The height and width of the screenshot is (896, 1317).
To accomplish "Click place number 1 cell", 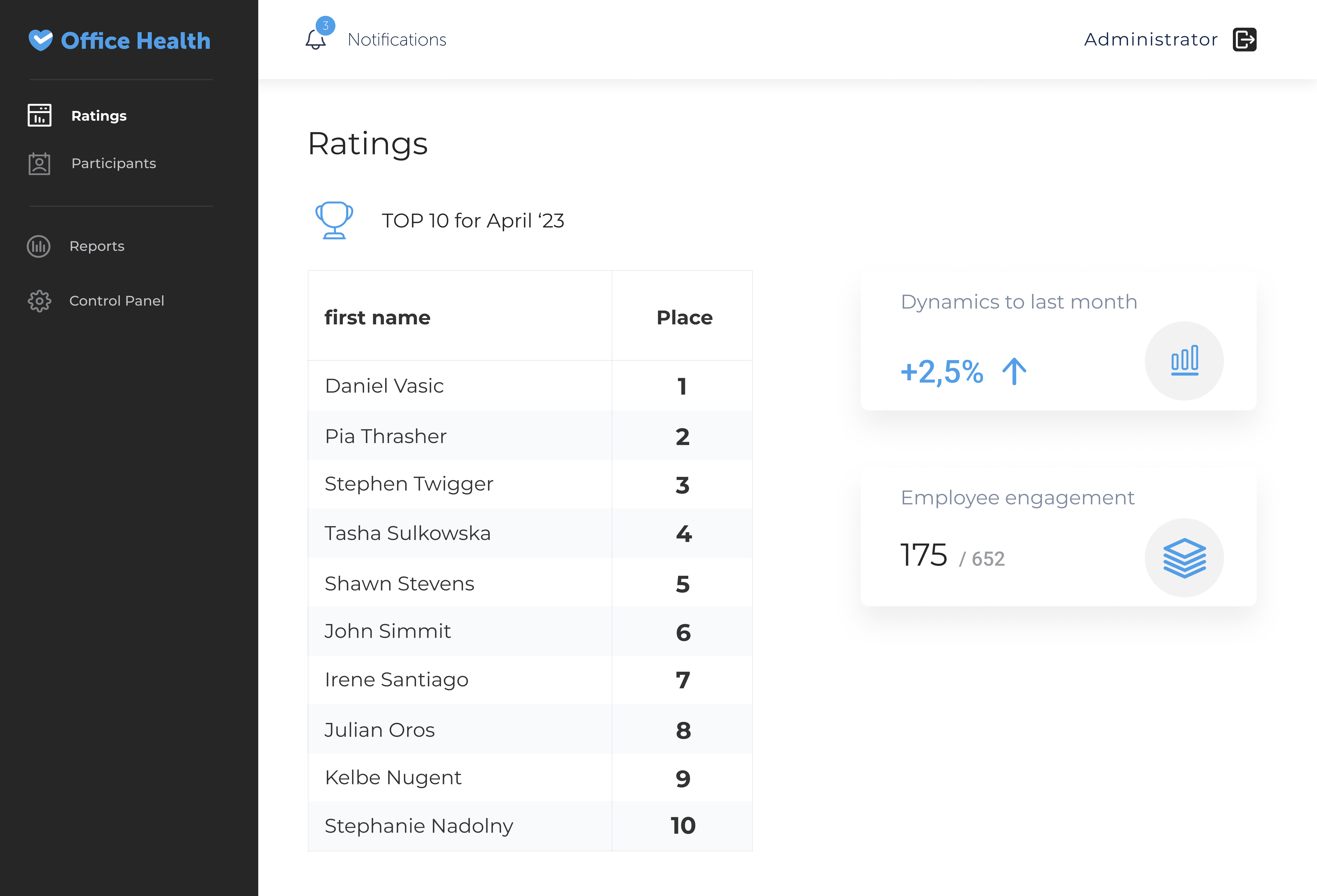I will (682, 386).
